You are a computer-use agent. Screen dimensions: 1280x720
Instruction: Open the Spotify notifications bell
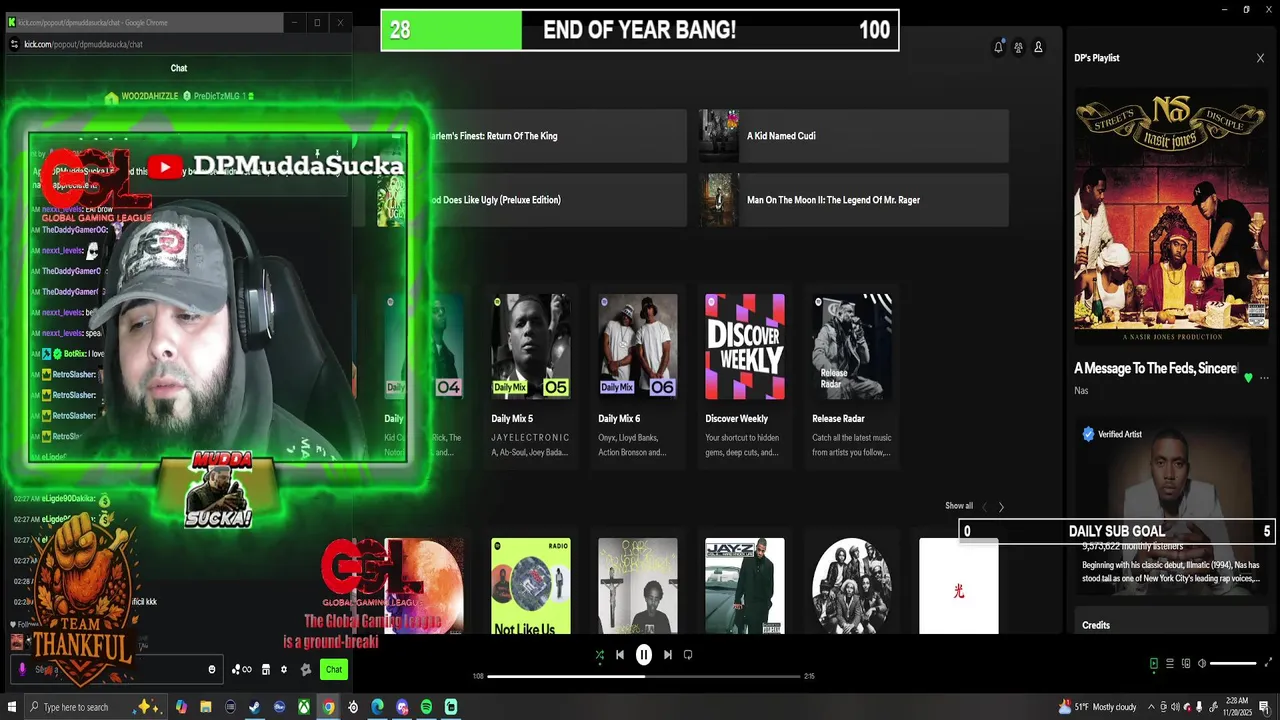point(998,47)
